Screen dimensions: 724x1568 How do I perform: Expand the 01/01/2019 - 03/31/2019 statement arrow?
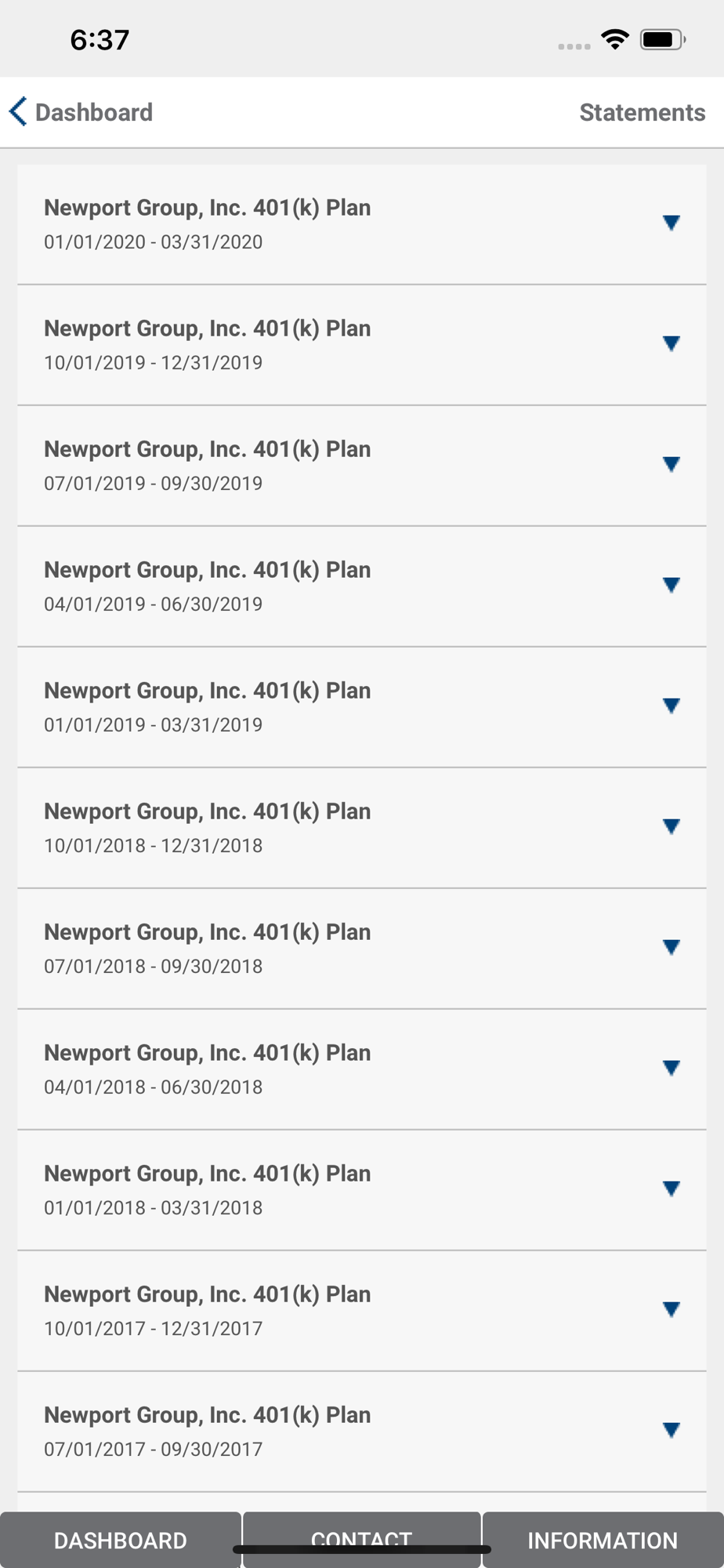click(671, 706)
